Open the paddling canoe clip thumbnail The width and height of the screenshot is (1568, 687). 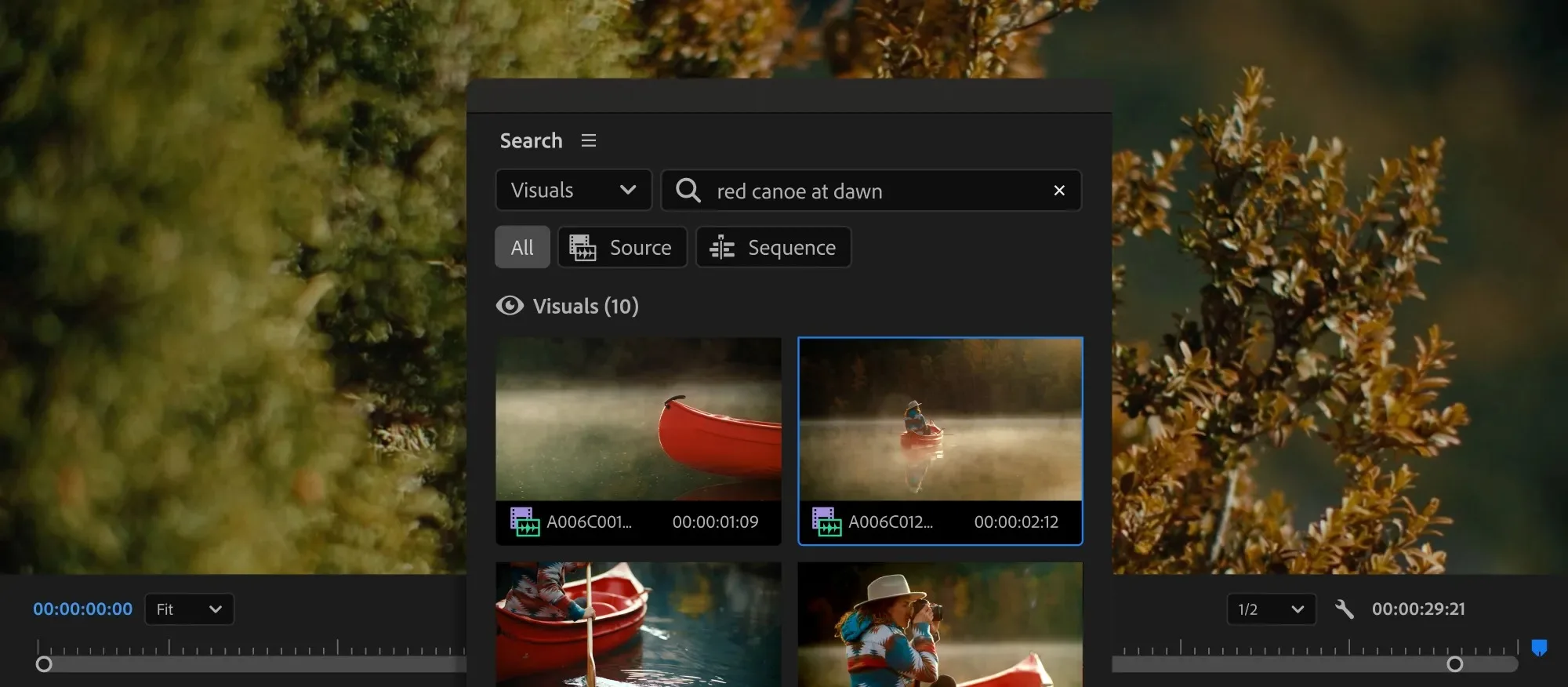point(638,624)
